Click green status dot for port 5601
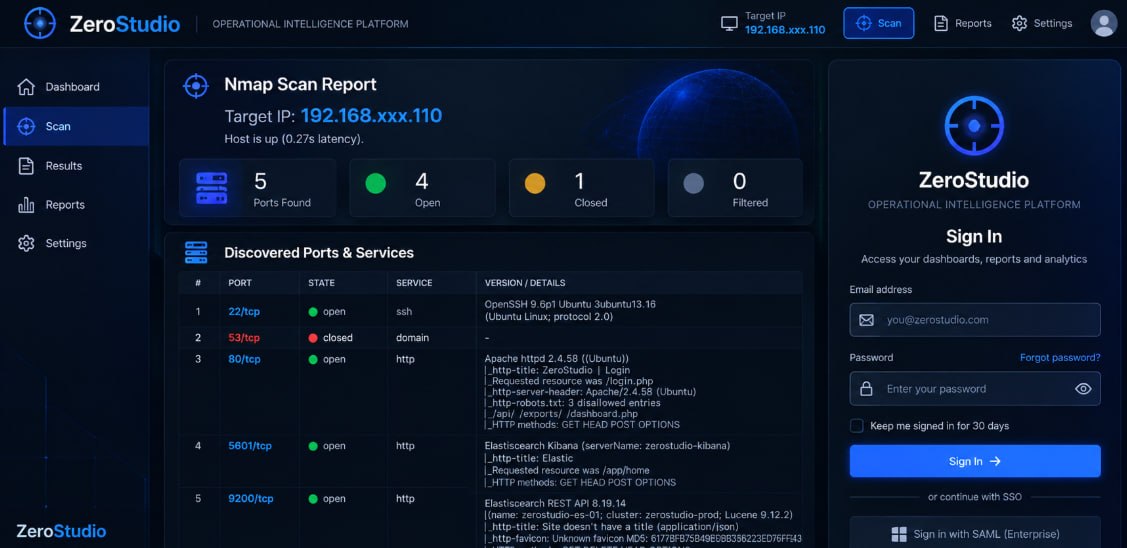Viewport: 1127px width, 548px height. (x=313, y=446)
